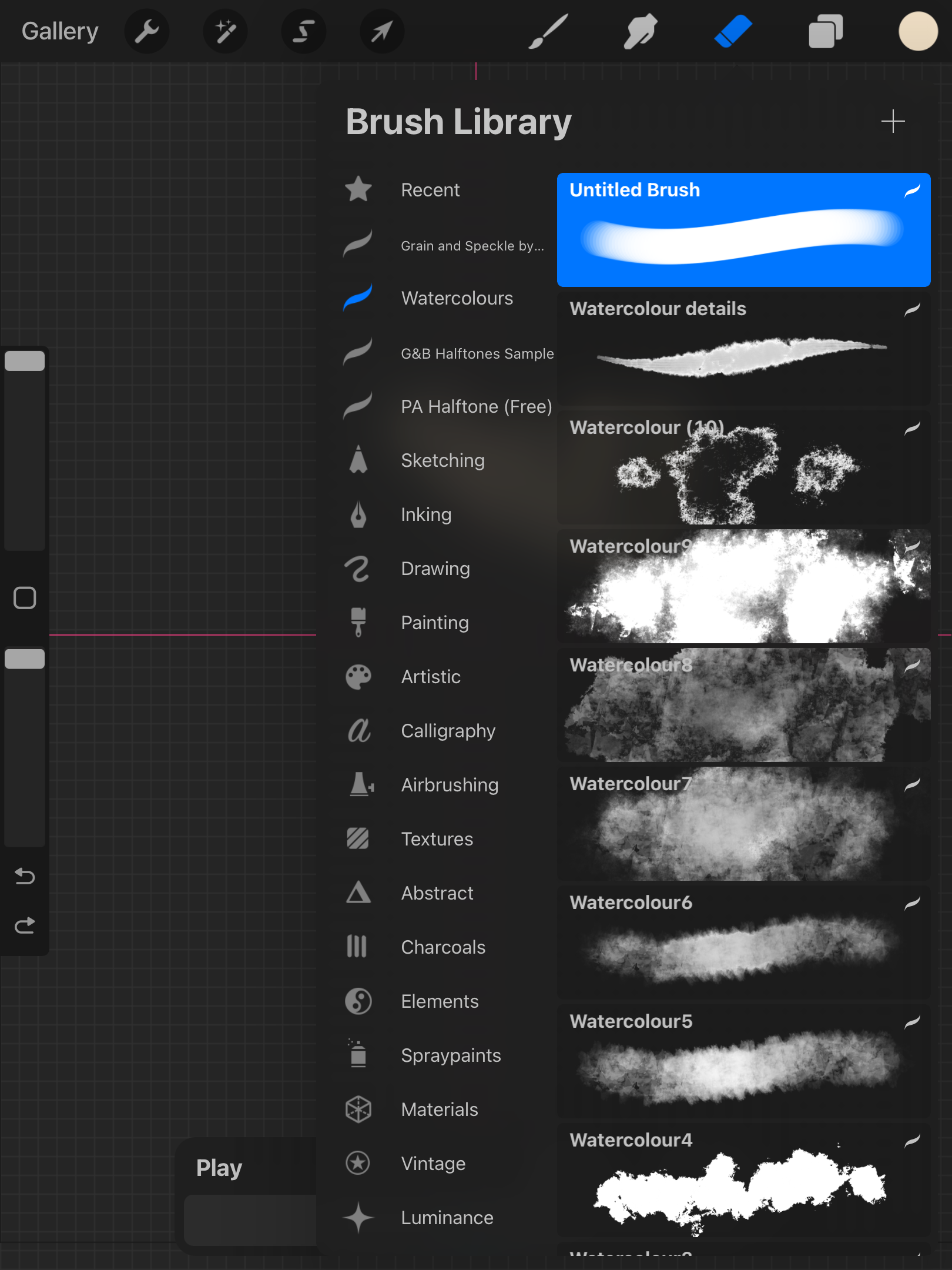
Task: Return to the Gallery
Action: click(60, 32)
